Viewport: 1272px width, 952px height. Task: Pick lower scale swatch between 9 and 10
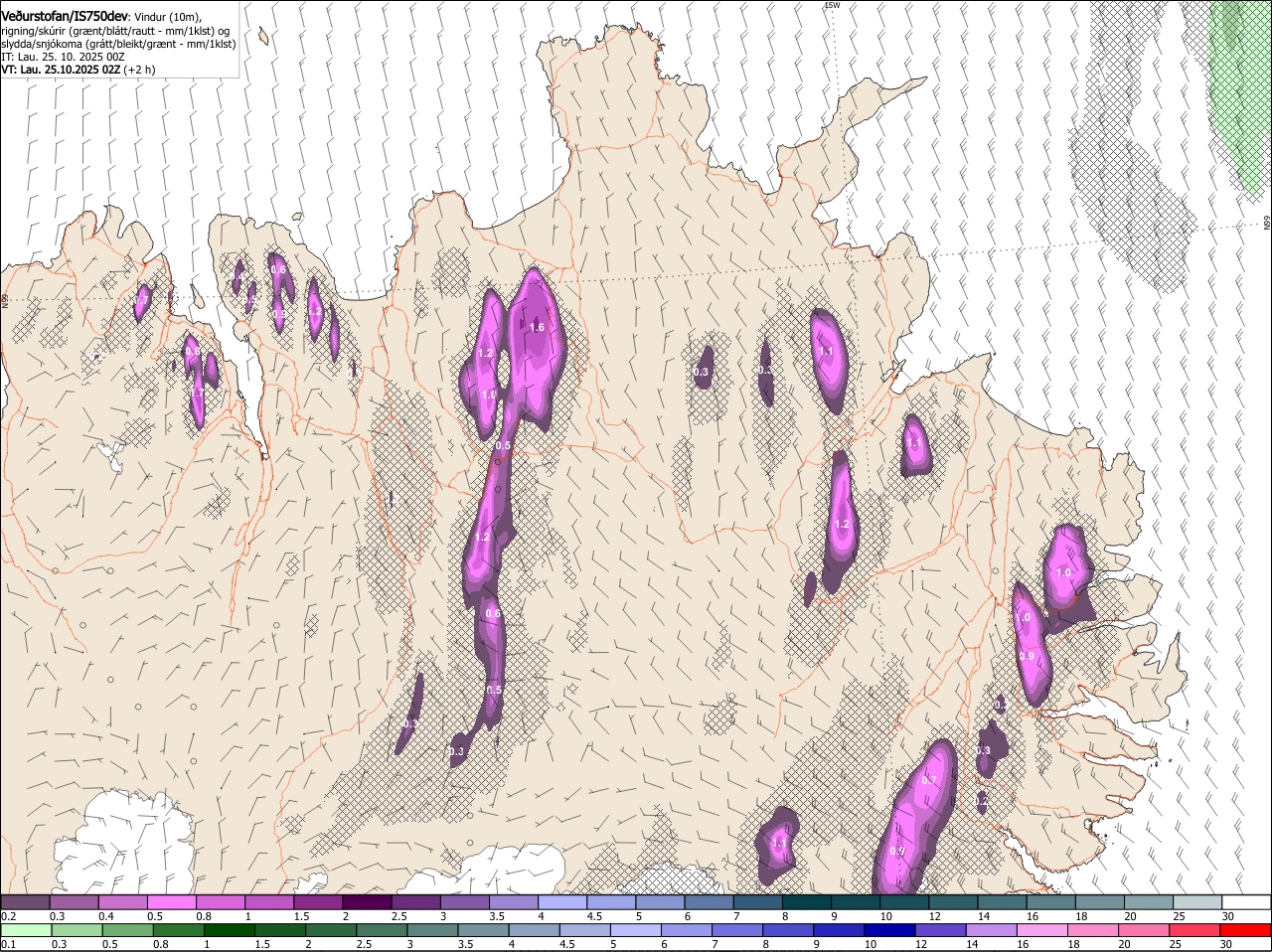(x=839, y=931)
